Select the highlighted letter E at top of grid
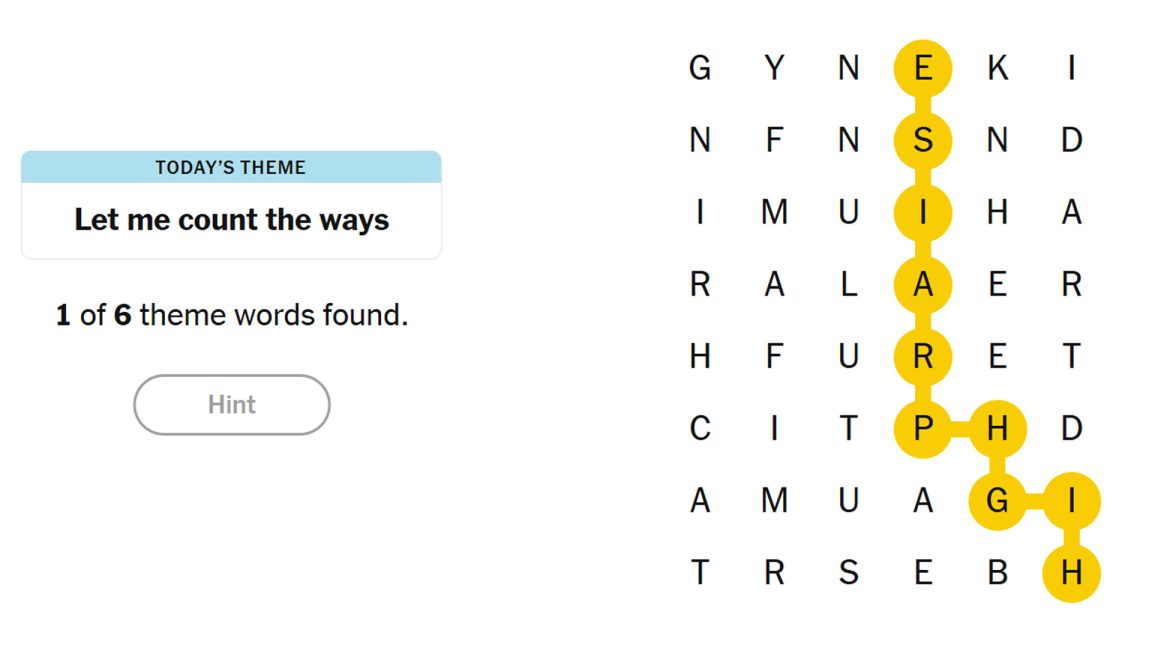 pyautogui.click(x=923, y=67)
